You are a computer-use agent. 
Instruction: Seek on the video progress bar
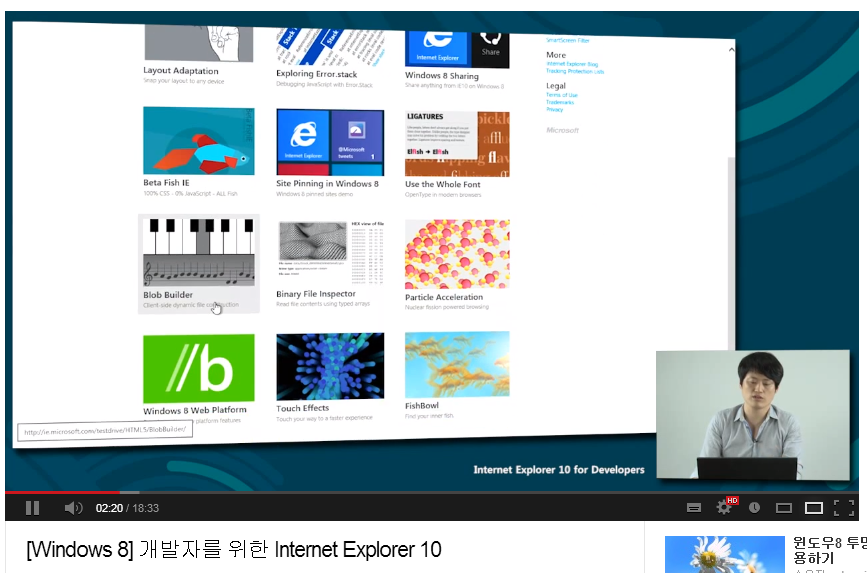431,492
